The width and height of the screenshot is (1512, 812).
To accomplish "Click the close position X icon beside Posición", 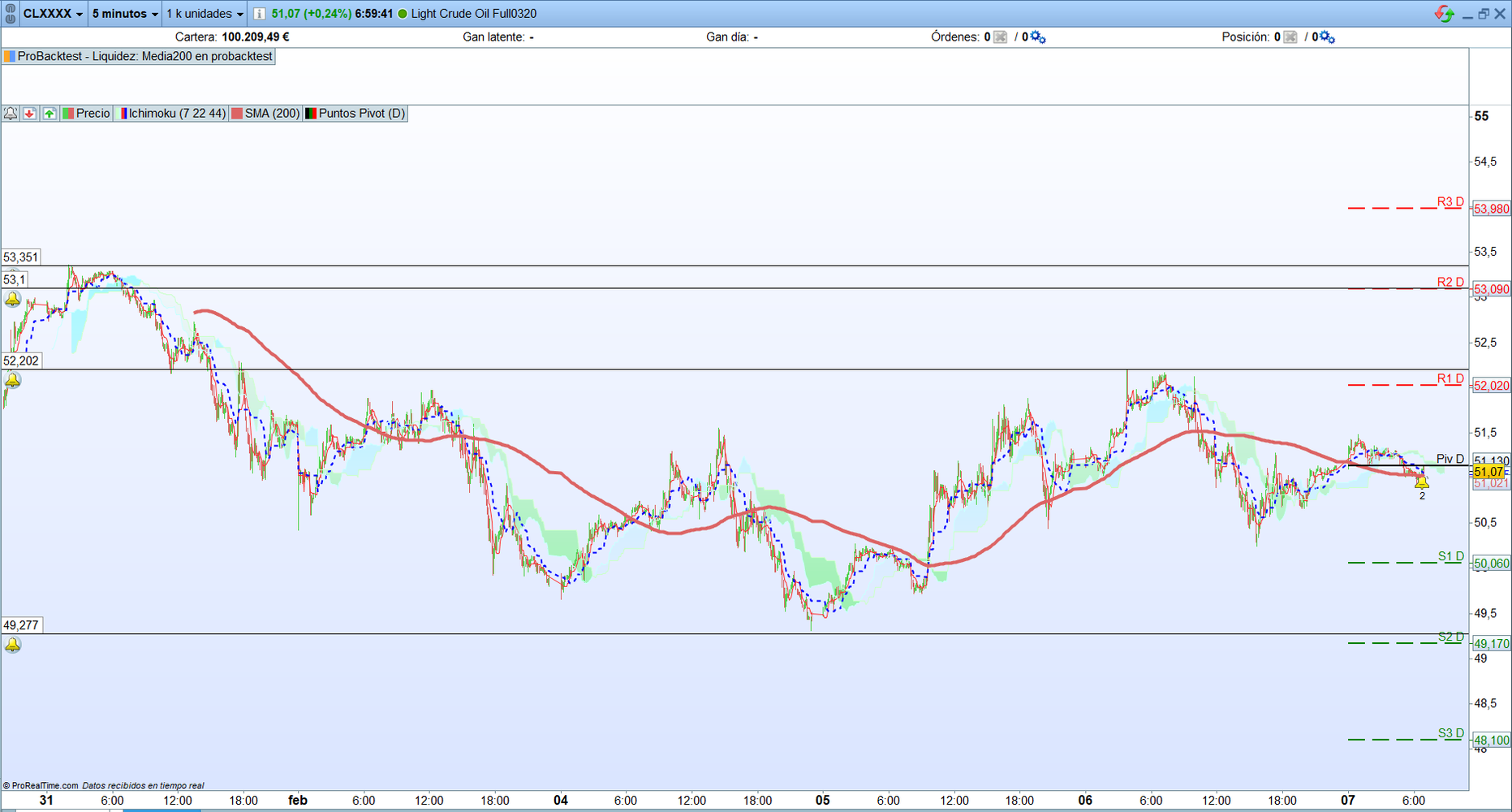I will pyautogui.click(x=1290, y=37).
